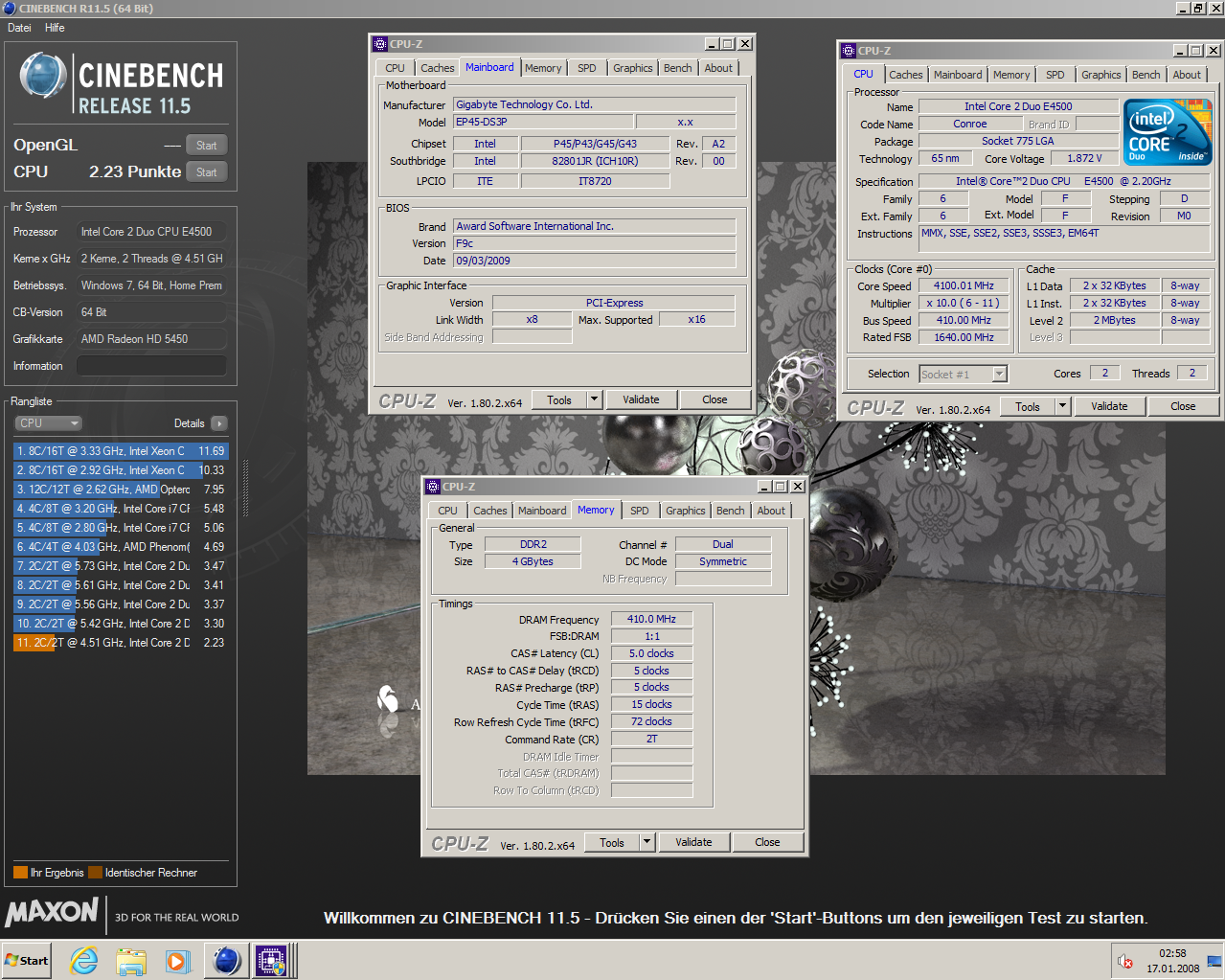
Task: Open the Hilfe menu
Action: point(55,28)
